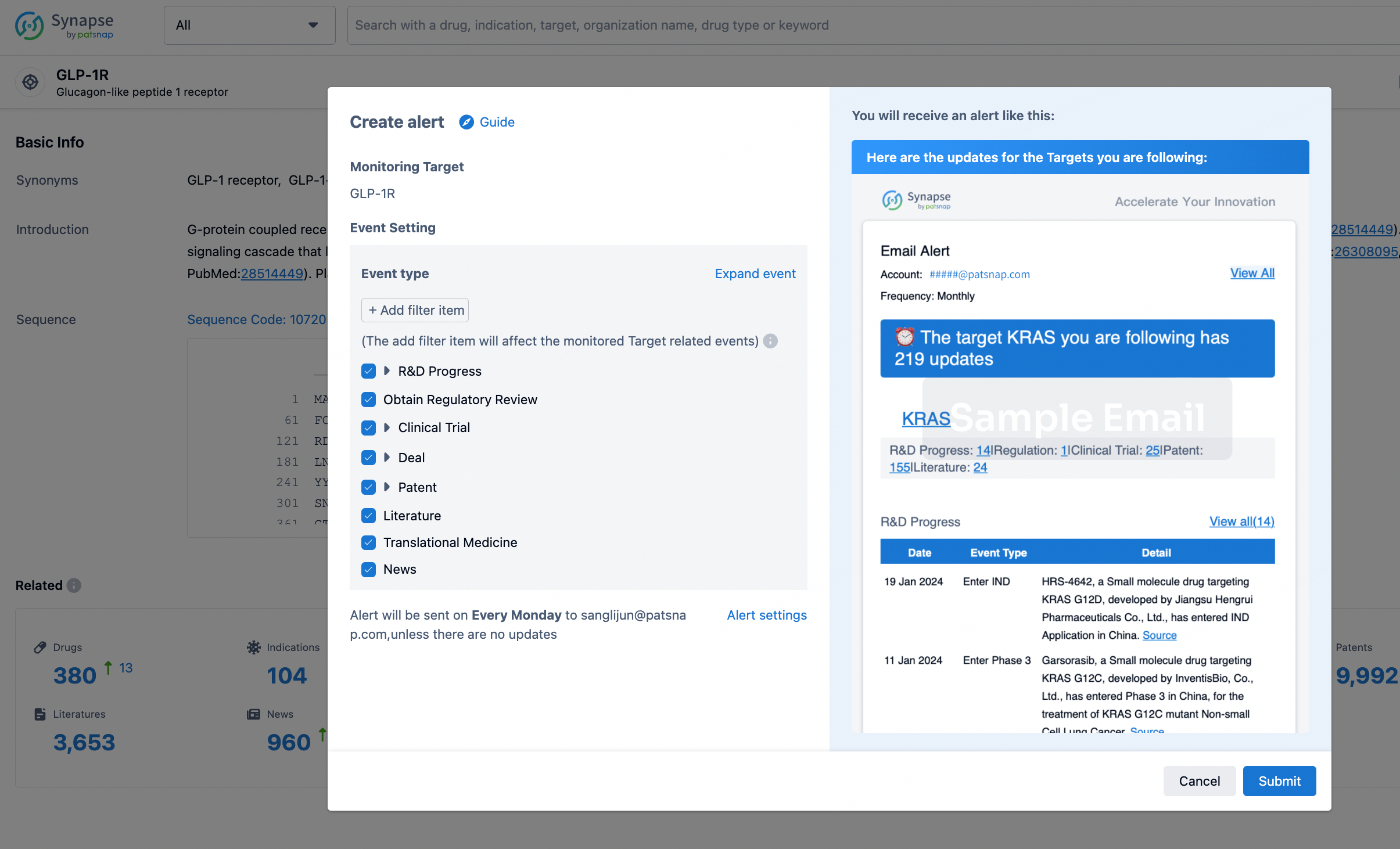Click the Cancel button
The image size is (1400, 849).
[1199, 781]
